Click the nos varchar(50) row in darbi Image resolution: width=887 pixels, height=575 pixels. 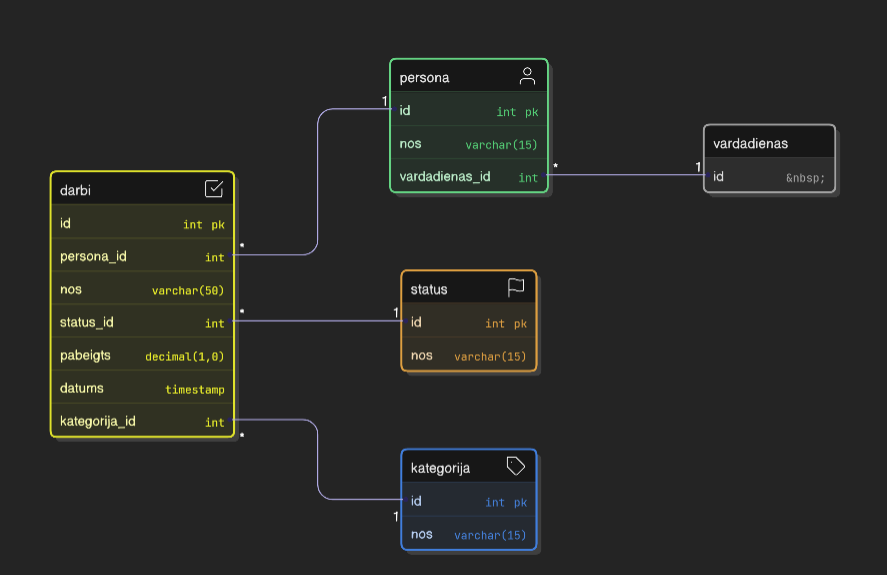click(142, 290)
